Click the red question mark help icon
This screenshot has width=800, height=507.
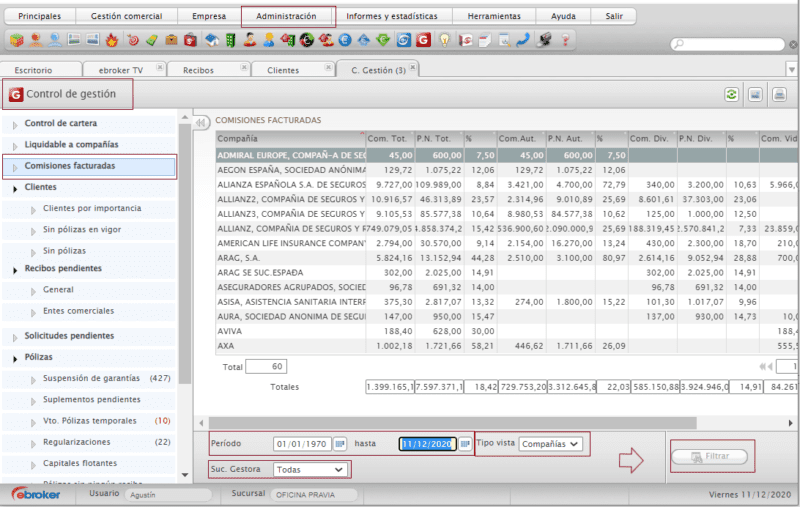click(565, 40)
